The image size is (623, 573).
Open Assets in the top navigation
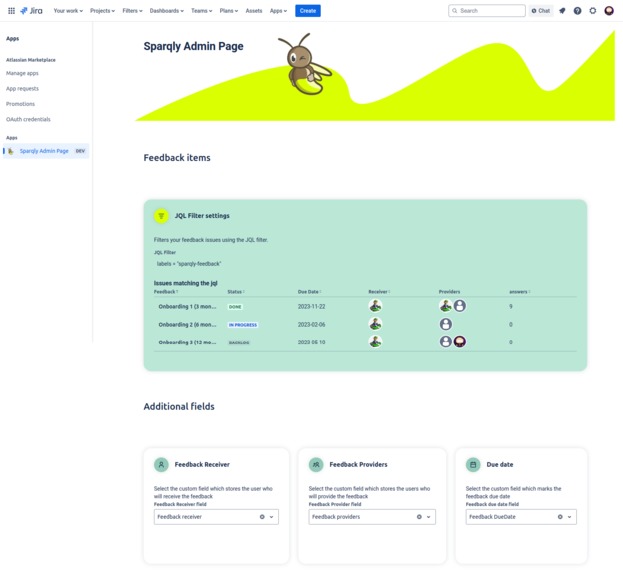pyautogui.click(x=254, y=11)
